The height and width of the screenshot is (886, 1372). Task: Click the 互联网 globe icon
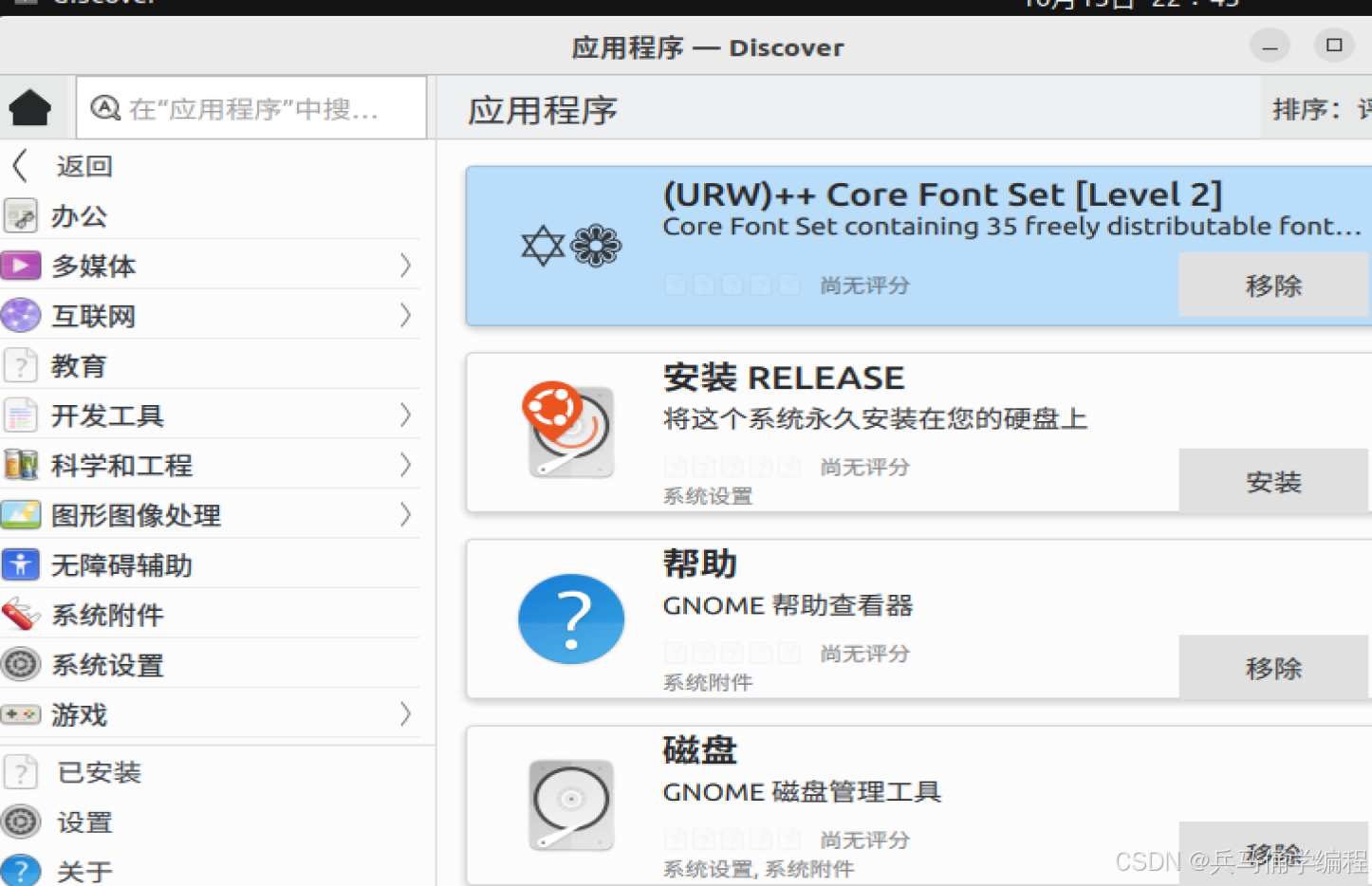coord(21,315)
